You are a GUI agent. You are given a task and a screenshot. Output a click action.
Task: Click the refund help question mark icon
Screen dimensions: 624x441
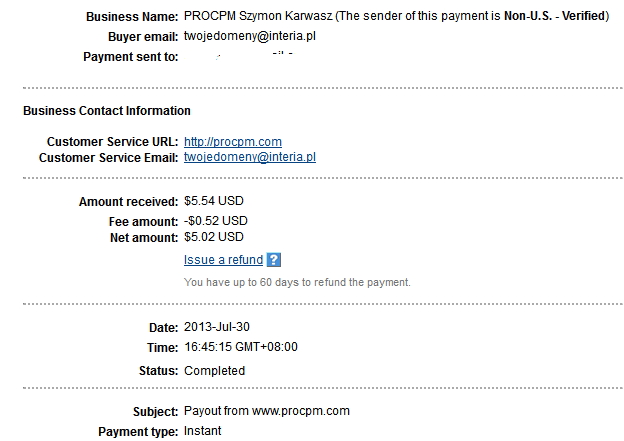(274, 260)
